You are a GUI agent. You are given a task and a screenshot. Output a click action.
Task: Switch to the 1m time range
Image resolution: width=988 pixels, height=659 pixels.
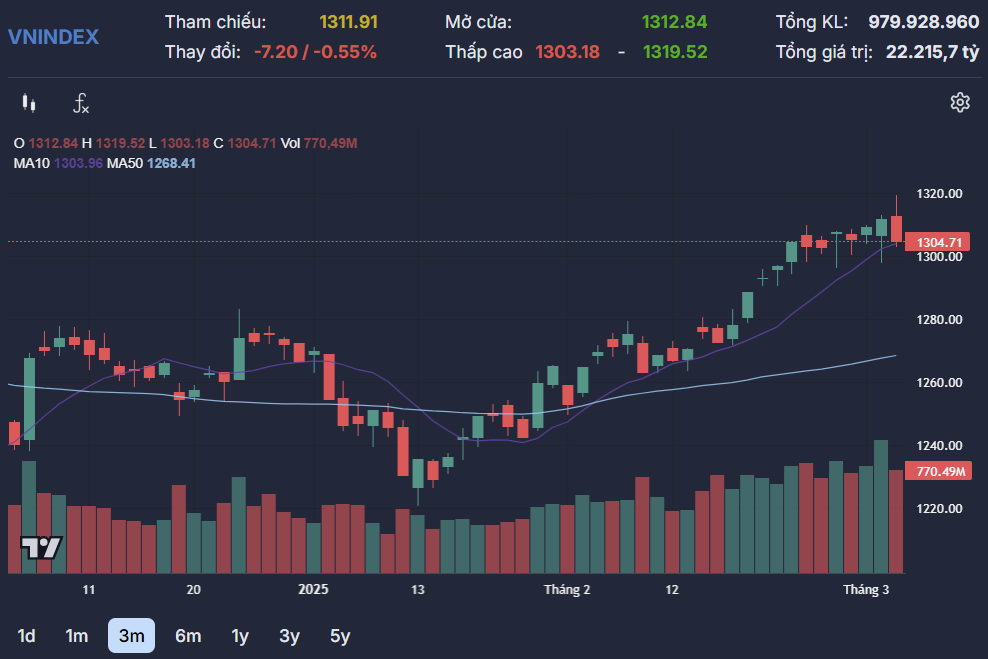tap(77, 636)
